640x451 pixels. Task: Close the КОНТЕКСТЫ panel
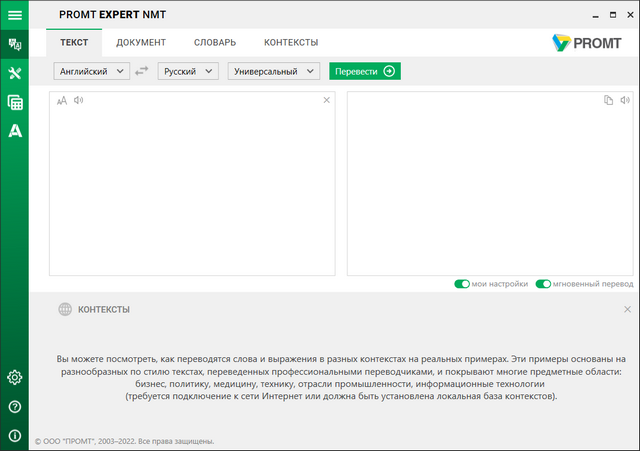627,310
